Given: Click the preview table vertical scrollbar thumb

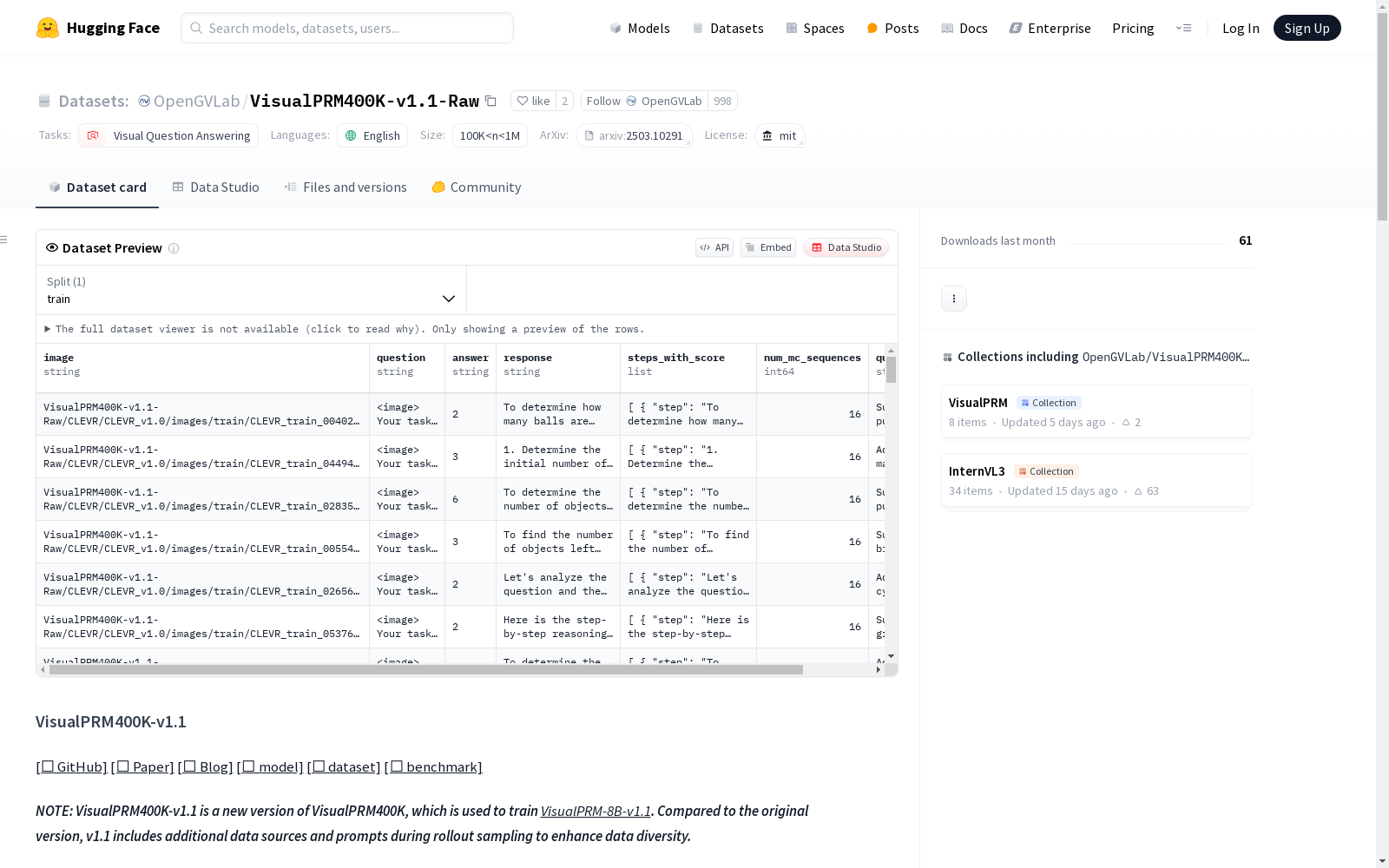Looking at the screenshot, I should 891,370.
